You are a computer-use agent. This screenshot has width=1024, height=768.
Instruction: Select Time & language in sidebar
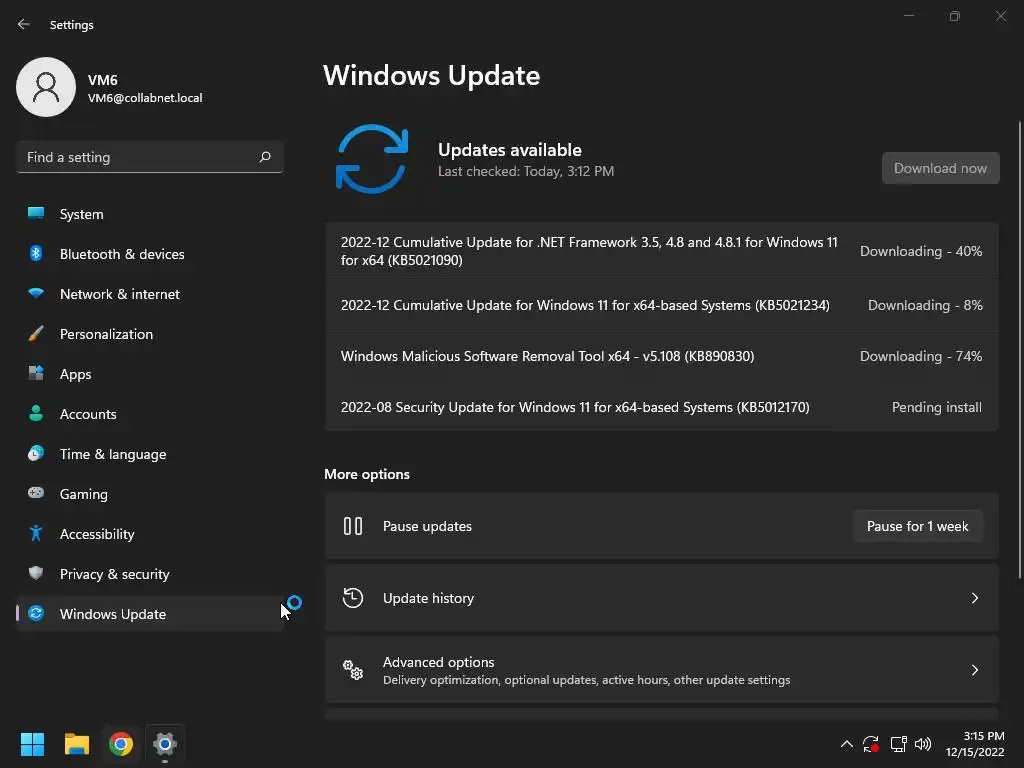coord(150,453)
